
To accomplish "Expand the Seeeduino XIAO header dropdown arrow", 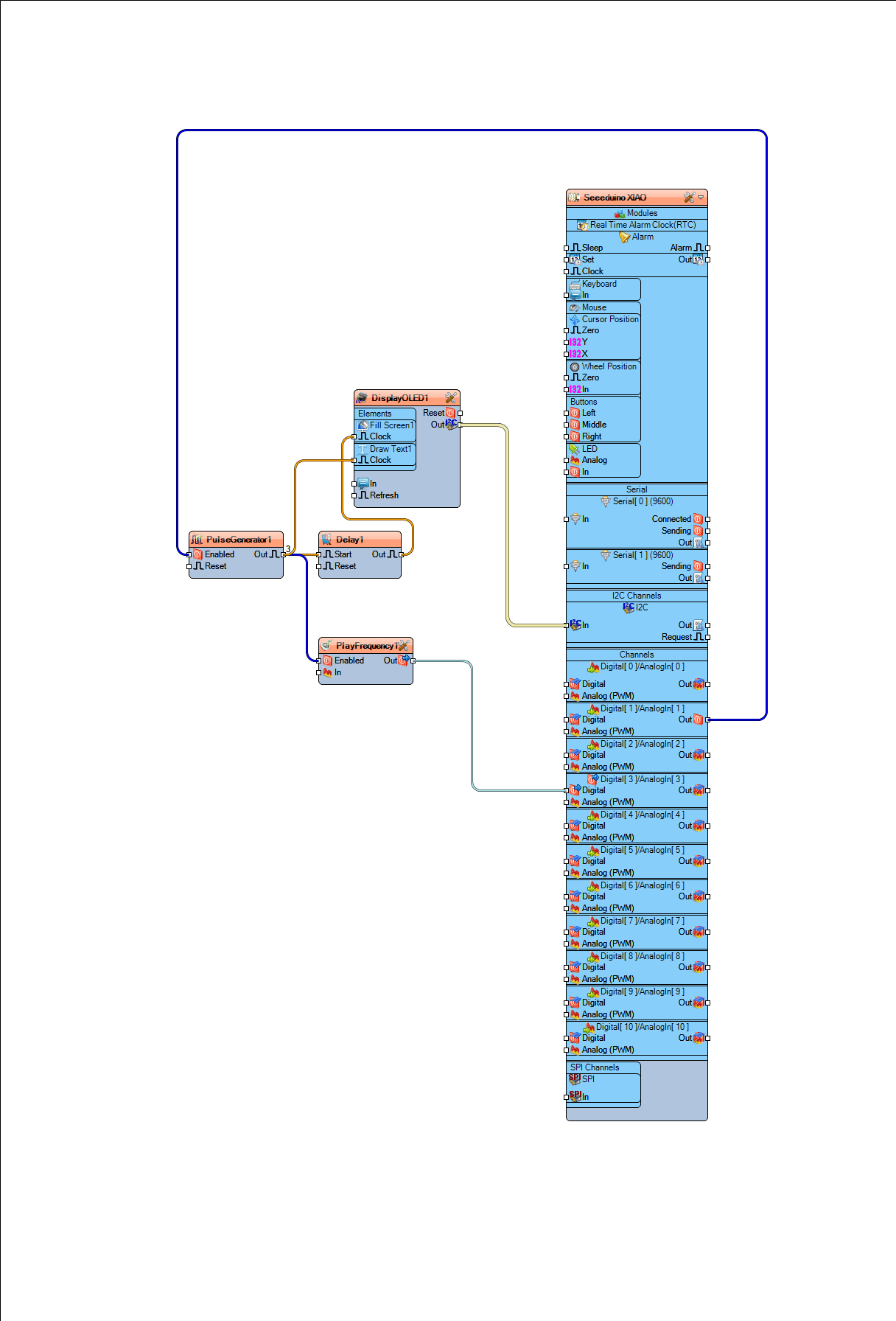I will point(701,198).
